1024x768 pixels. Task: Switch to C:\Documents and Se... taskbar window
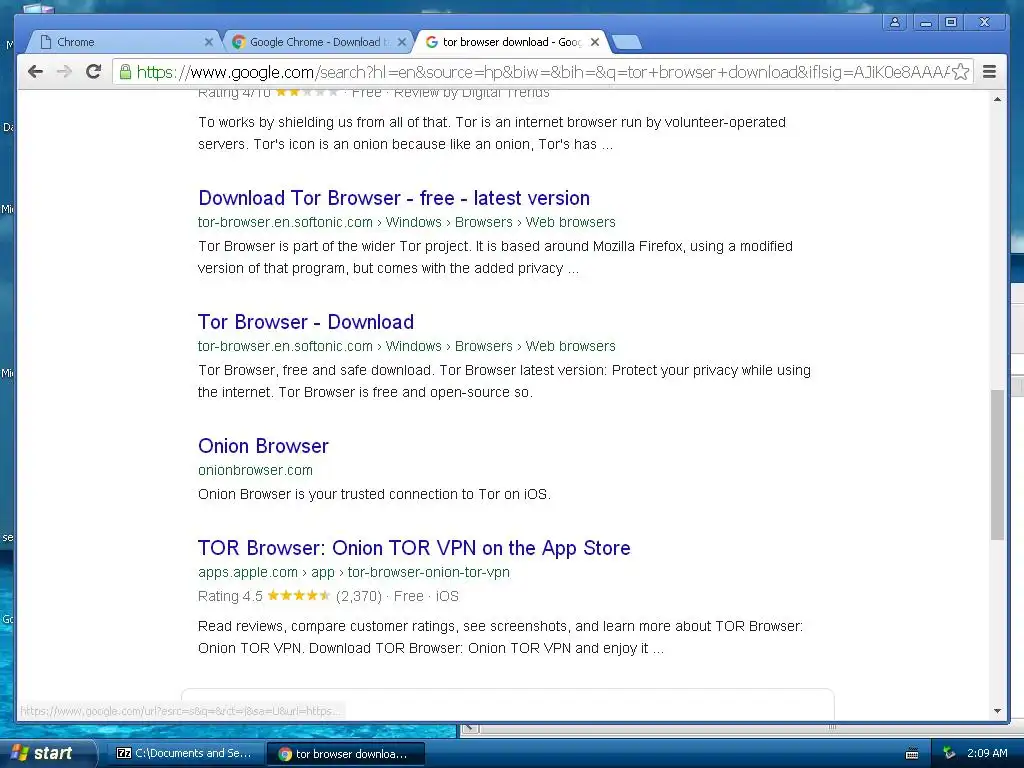coord(185,753)
